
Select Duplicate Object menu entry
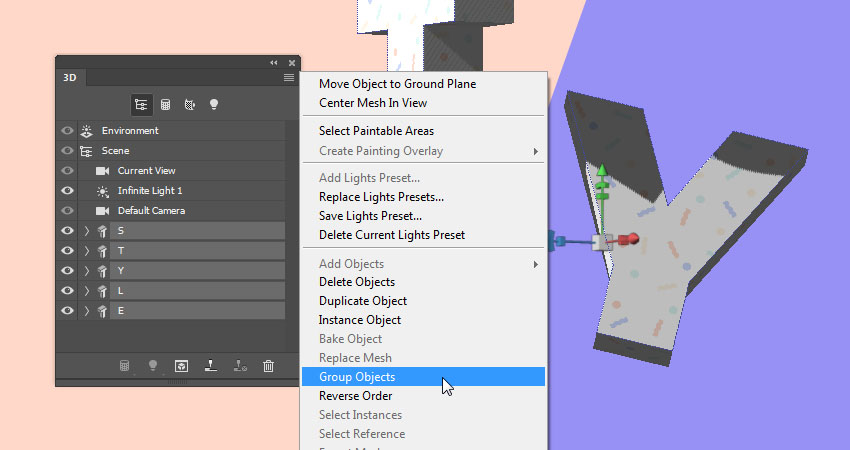point(363,301)
